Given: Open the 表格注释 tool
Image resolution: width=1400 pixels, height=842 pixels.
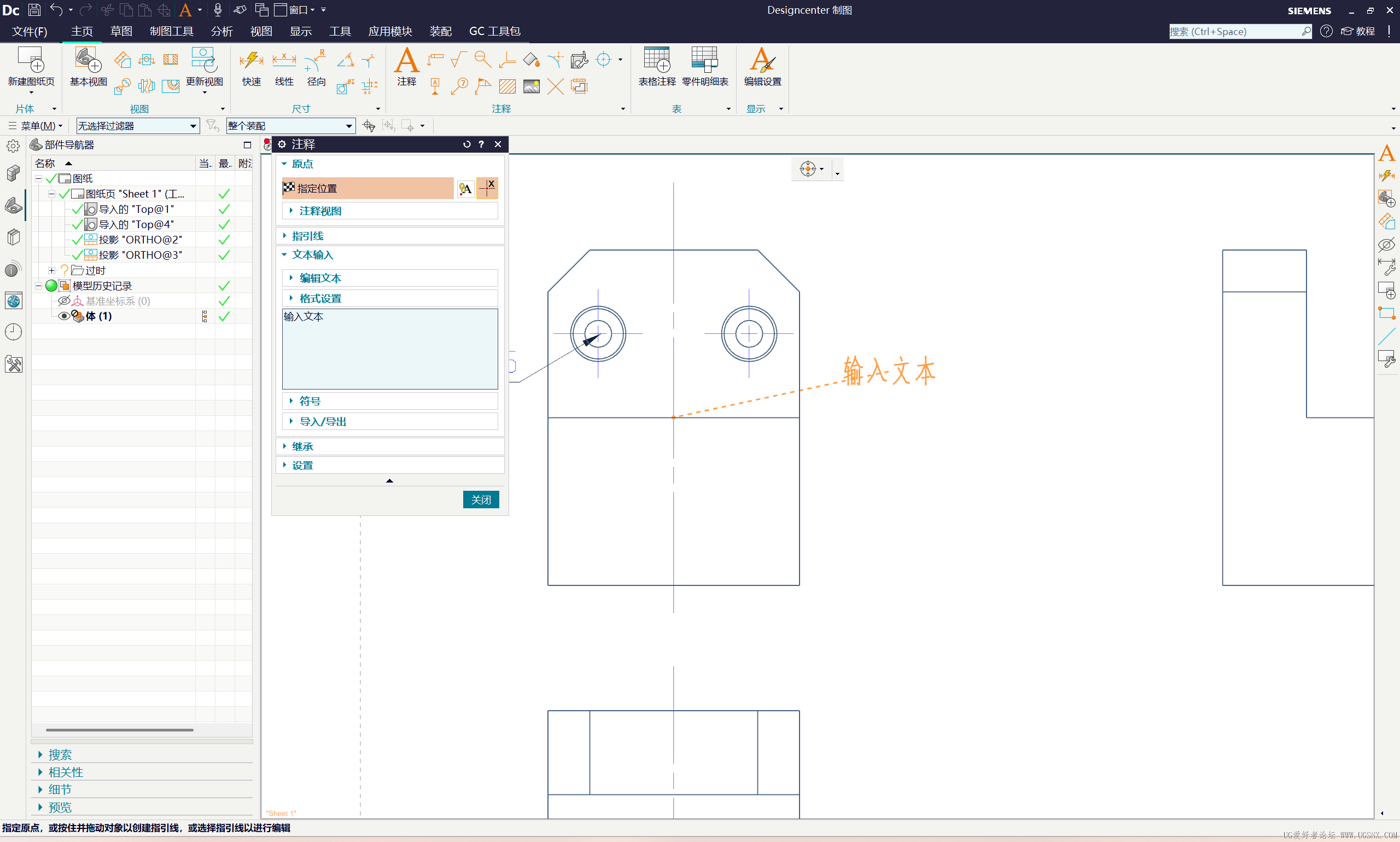Looking at the screenshot, I should coord(657,66).
